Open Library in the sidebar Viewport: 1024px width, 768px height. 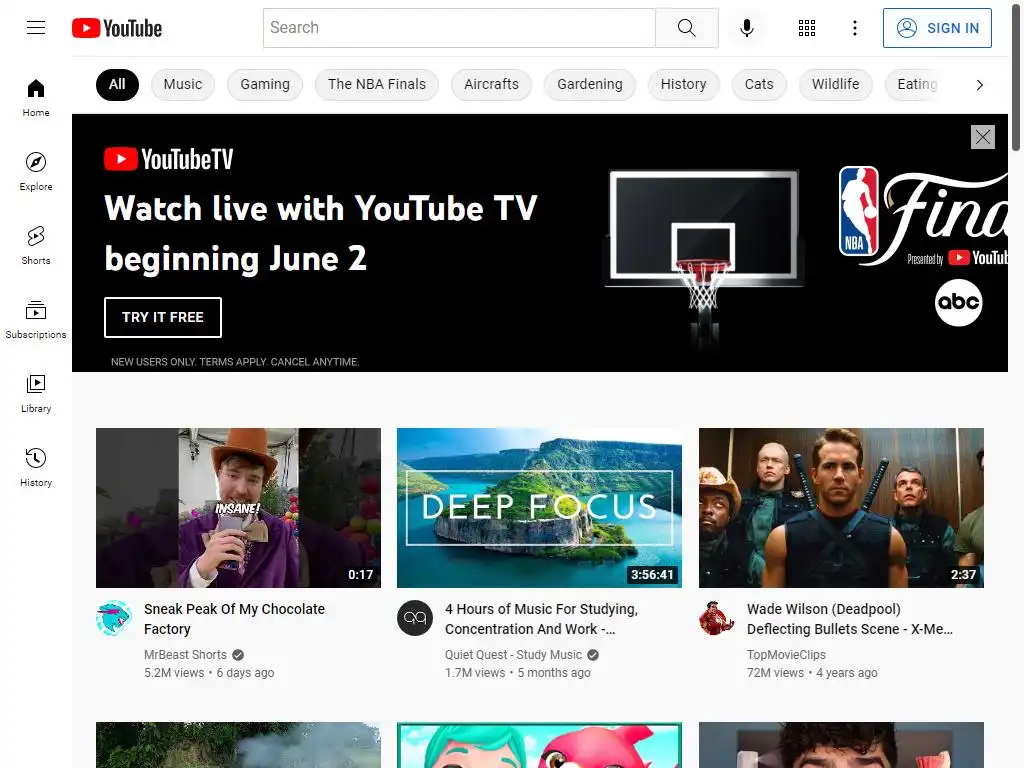coord(36,394)
